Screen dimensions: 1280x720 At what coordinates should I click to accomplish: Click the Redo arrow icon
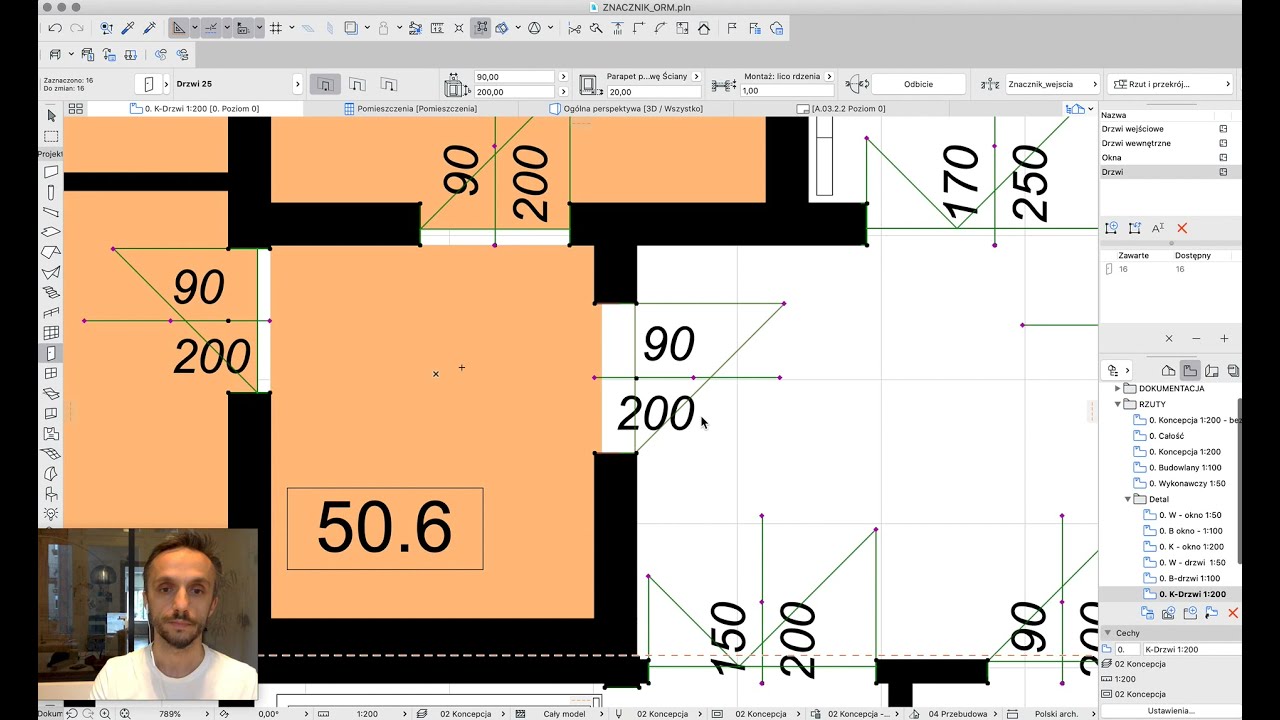[x=77, y=28]
